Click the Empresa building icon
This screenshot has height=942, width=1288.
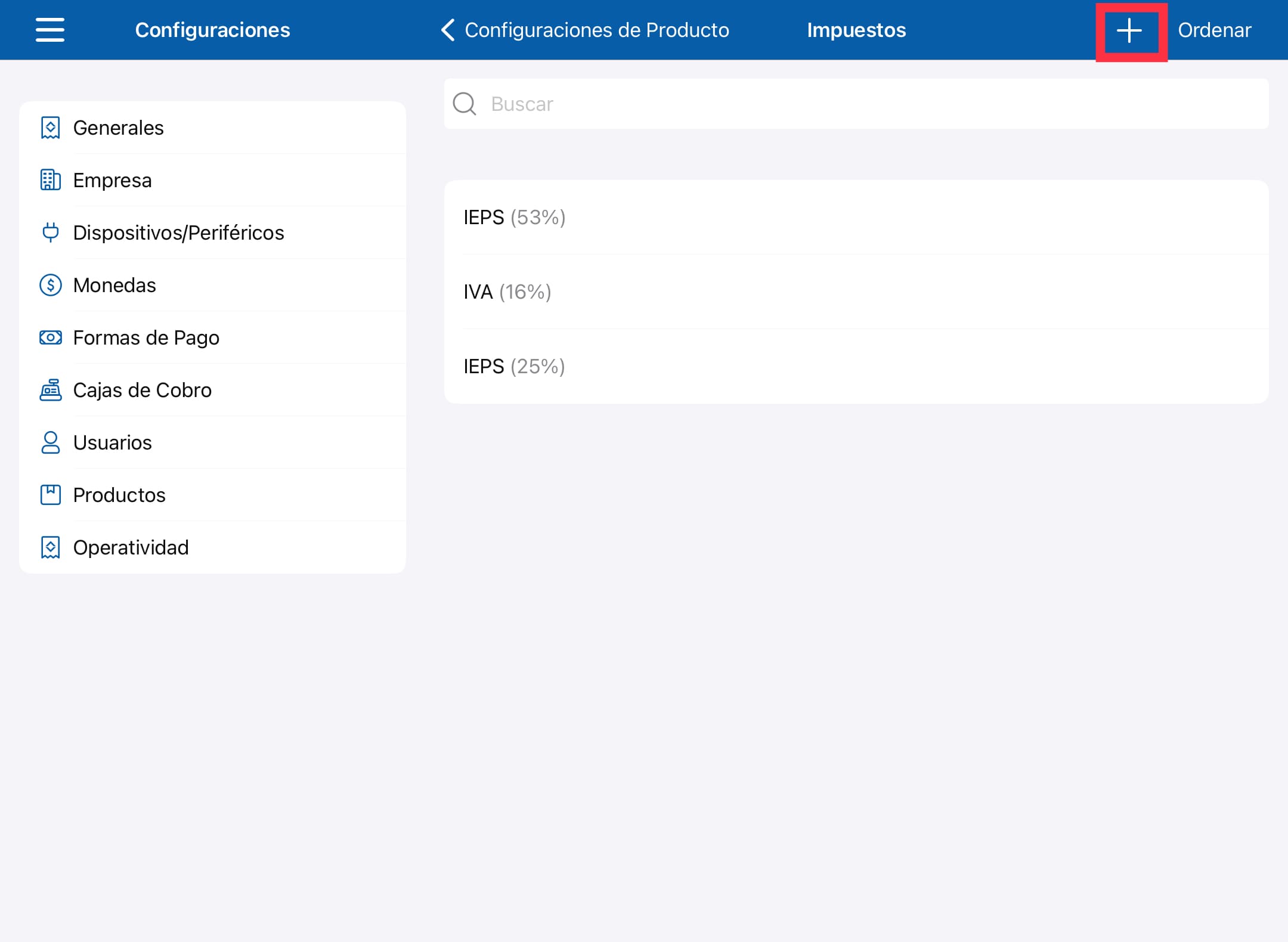click(51, 180)
